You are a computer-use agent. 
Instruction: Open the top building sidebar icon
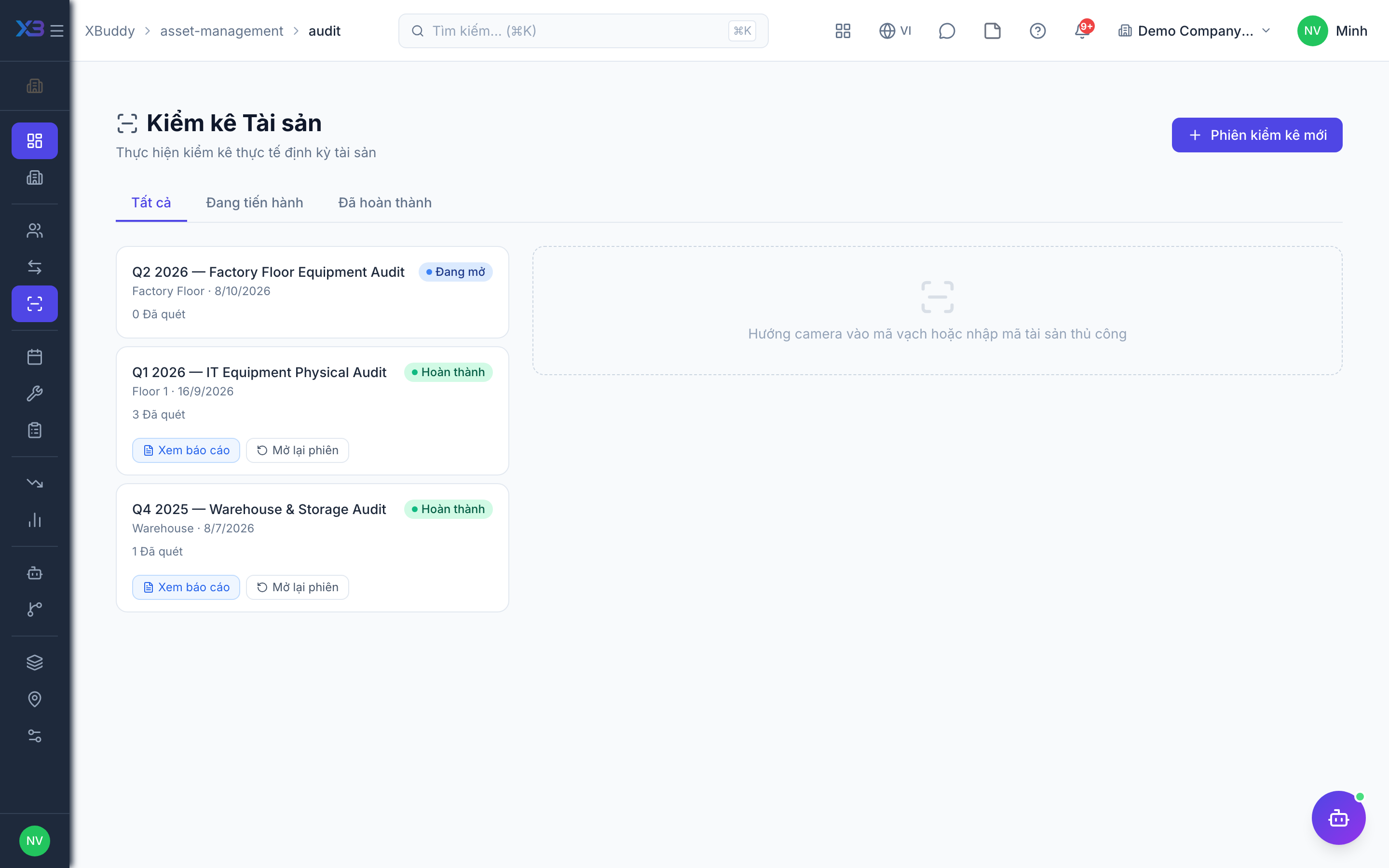coord(34,86)
